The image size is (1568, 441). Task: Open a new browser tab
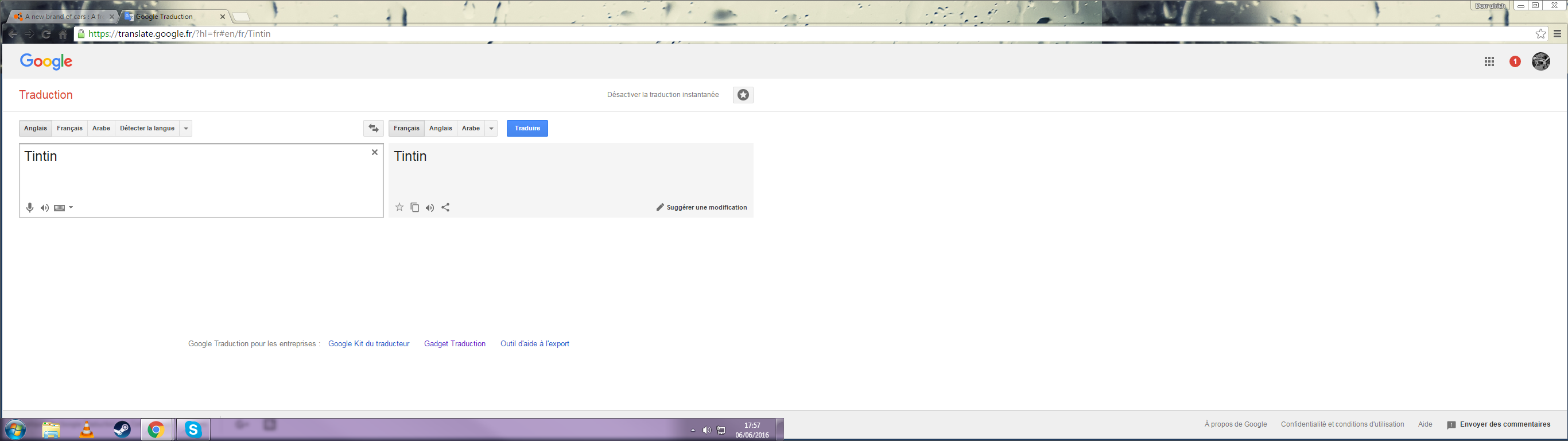(x=241, y=17)
